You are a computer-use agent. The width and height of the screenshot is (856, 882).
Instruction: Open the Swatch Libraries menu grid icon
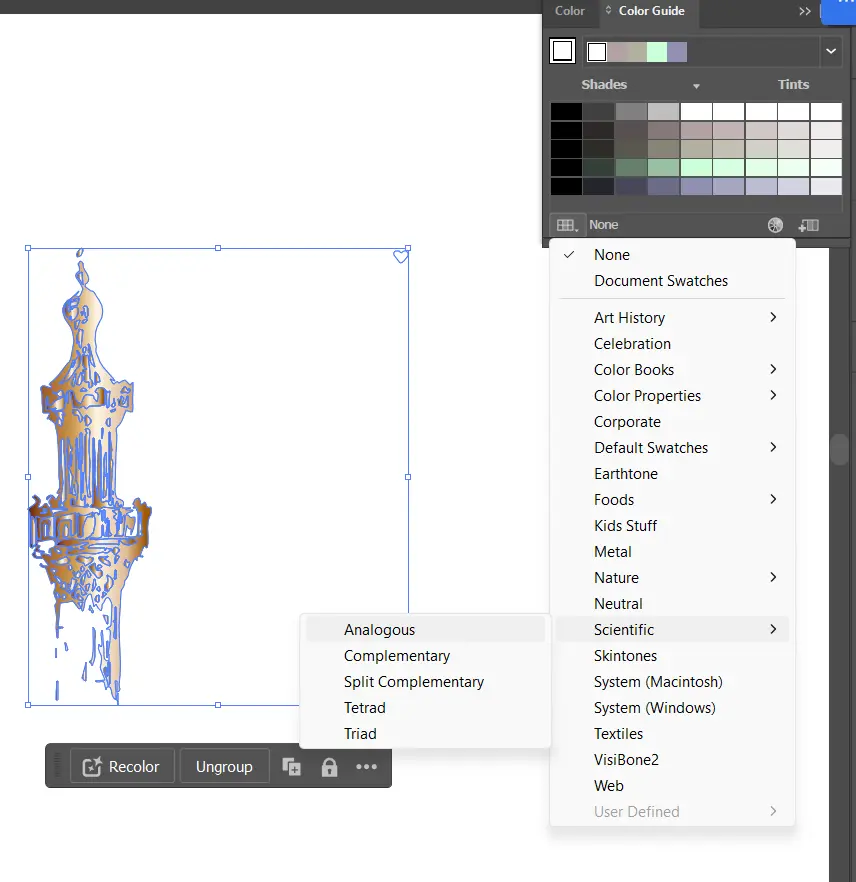tap(566, 224)
